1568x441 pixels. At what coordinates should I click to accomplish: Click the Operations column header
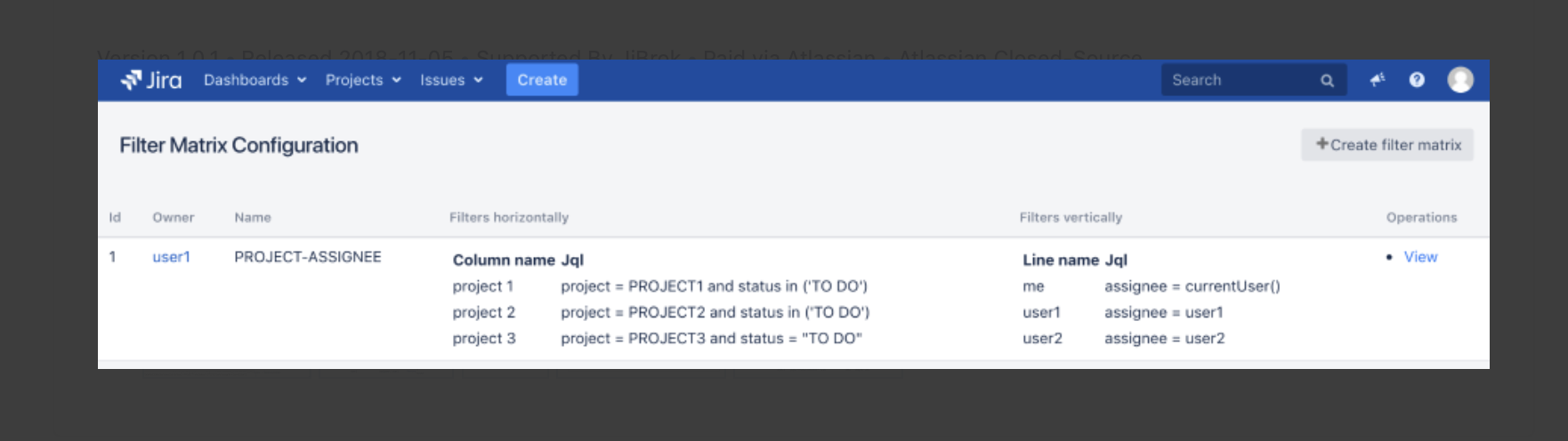[x=1421, y=217]
